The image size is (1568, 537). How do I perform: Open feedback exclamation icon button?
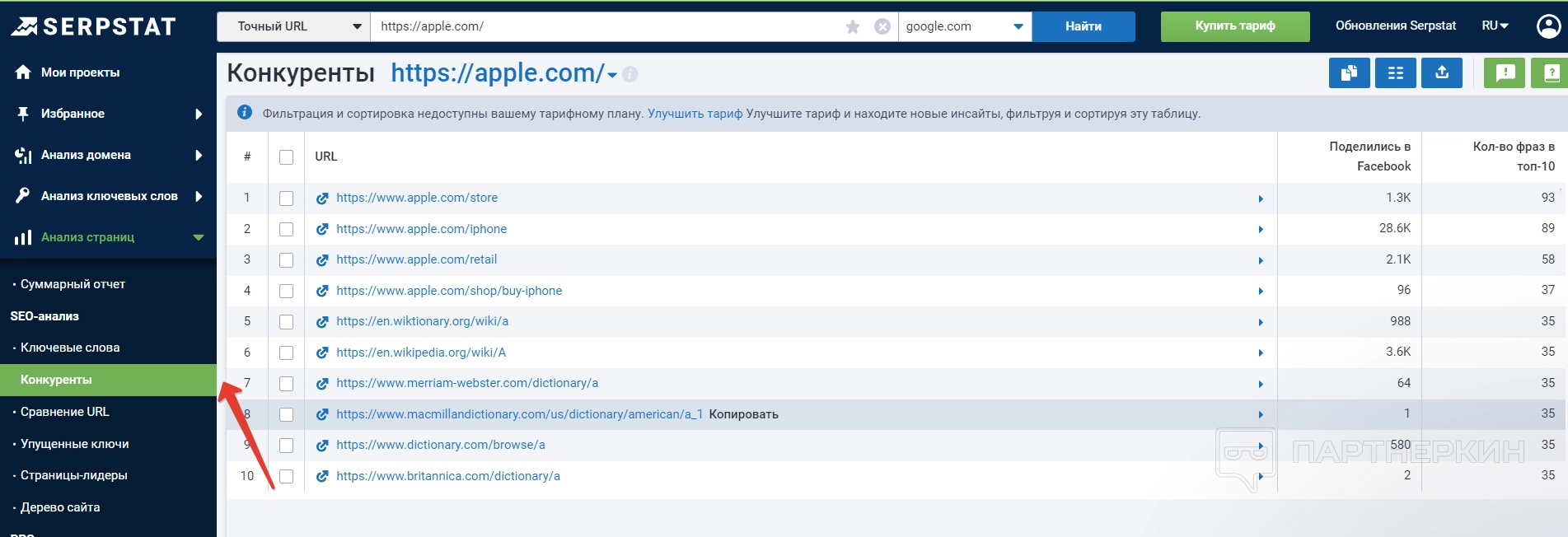tap(1505, 73)
